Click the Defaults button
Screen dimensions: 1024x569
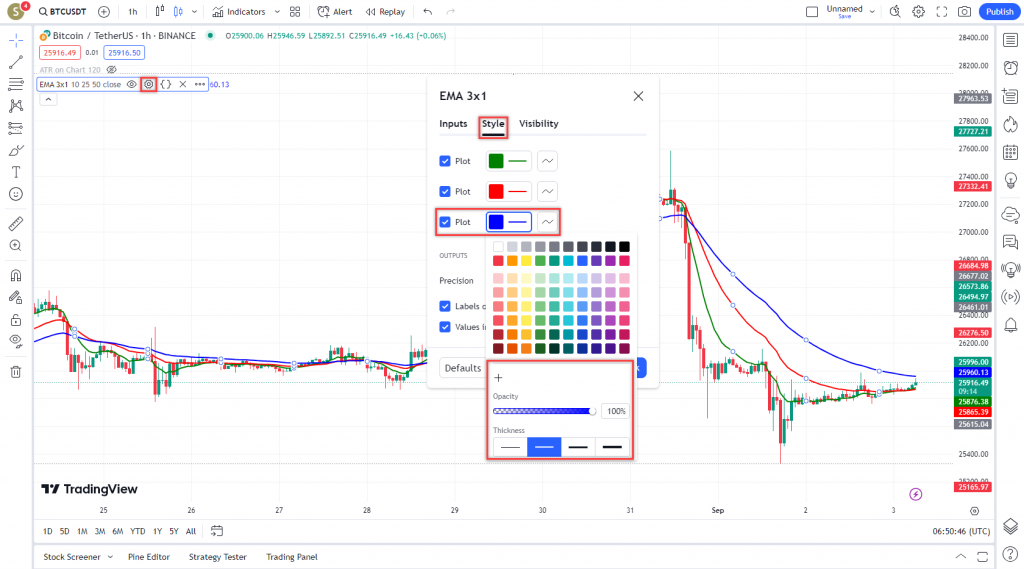point(463,368)
